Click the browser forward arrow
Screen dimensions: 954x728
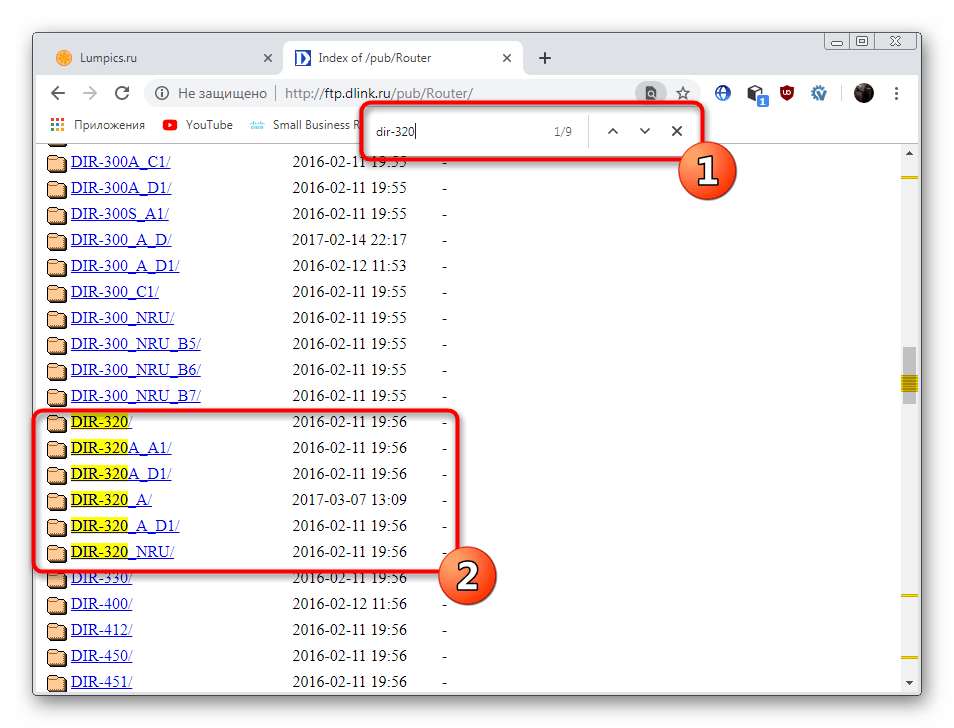coord(90,93)
